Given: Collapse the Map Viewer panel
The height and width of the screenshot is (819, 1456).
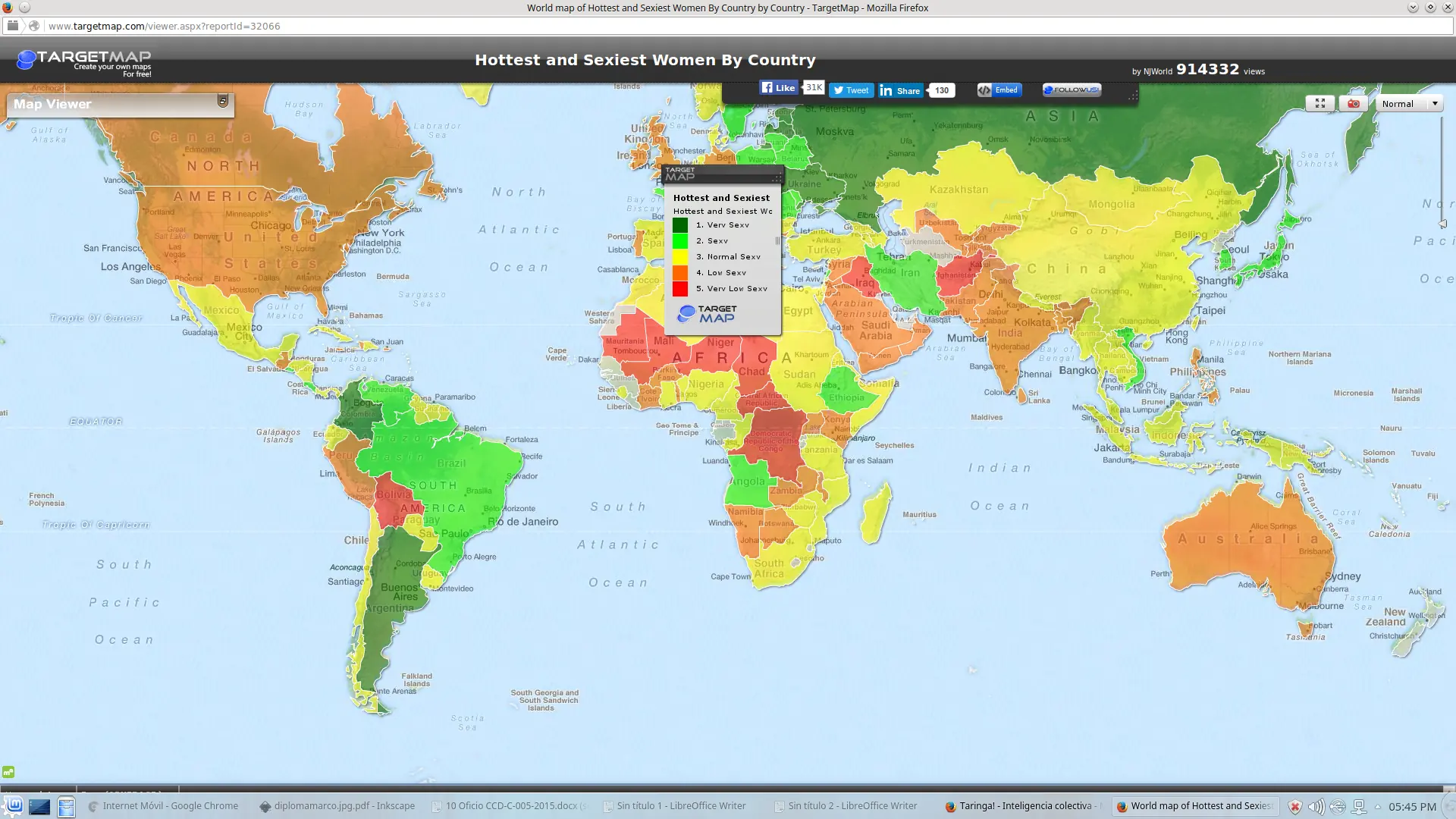Looking at the screenshot, I should click(223, 101).
